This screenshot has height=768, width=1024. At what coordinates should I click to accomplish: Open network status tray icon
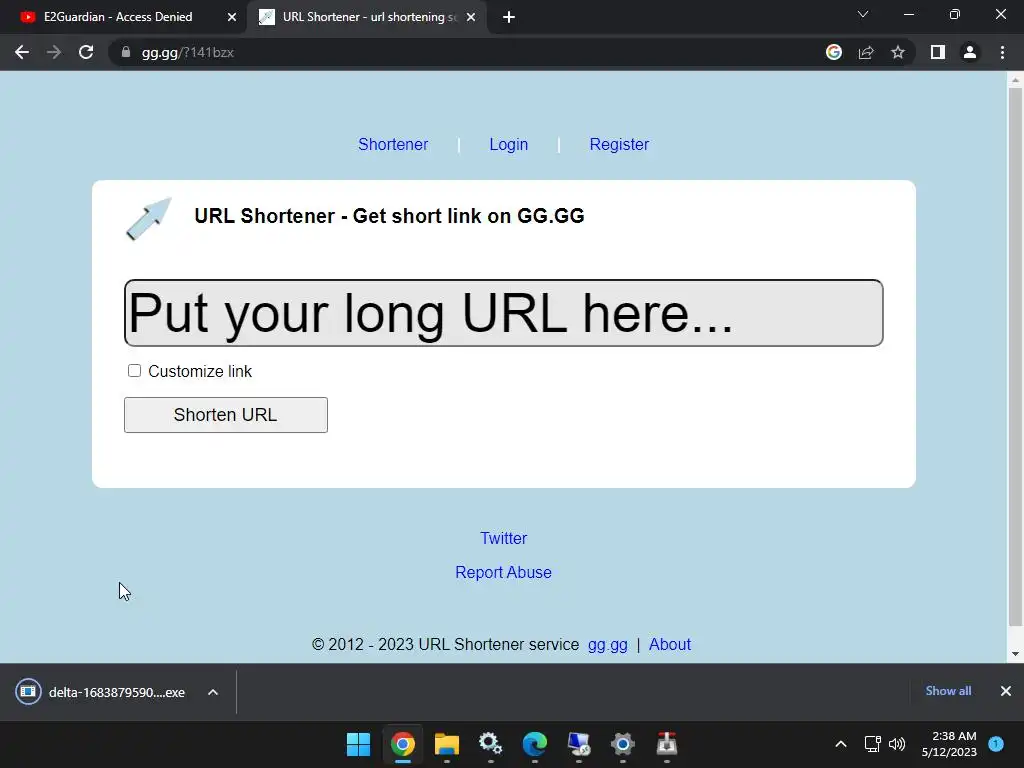(x=872, y=744)
